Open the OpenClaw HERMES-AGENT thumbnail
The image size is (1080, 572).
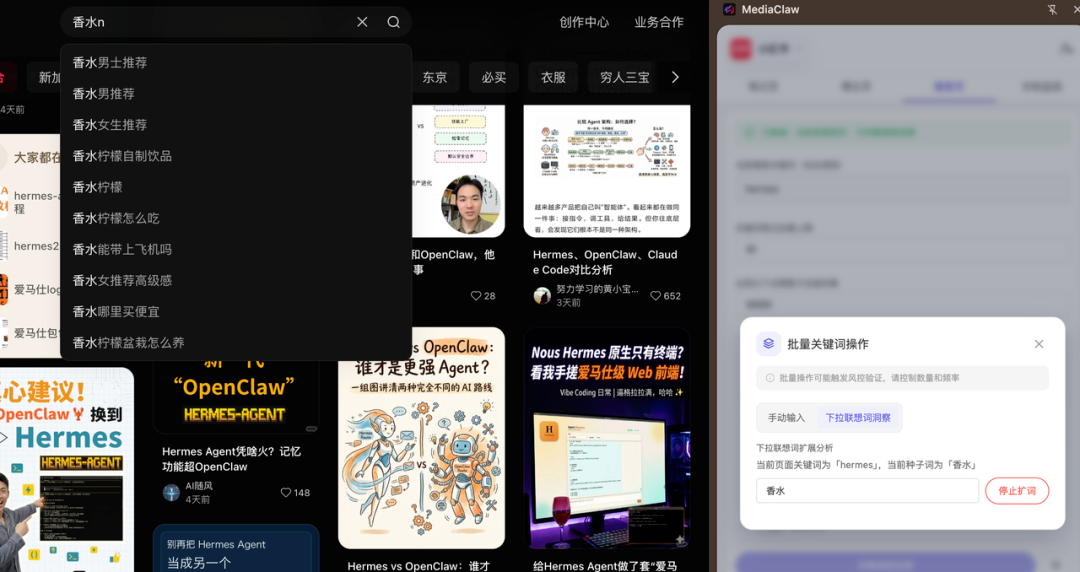coord(236,398)
